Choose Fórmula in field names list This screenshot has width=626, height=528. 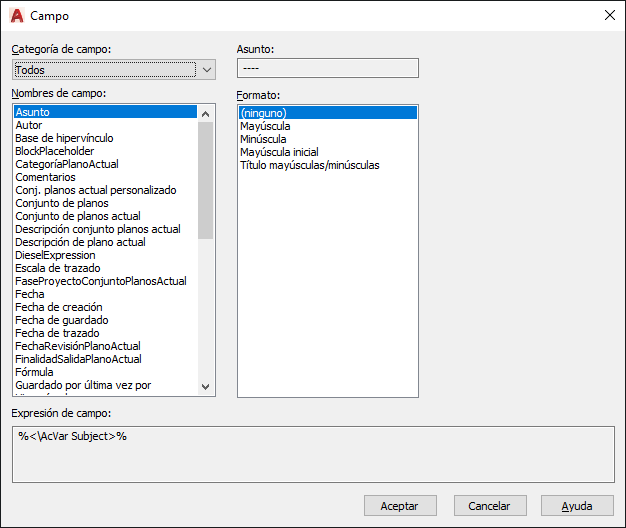(x=35, y=372)
